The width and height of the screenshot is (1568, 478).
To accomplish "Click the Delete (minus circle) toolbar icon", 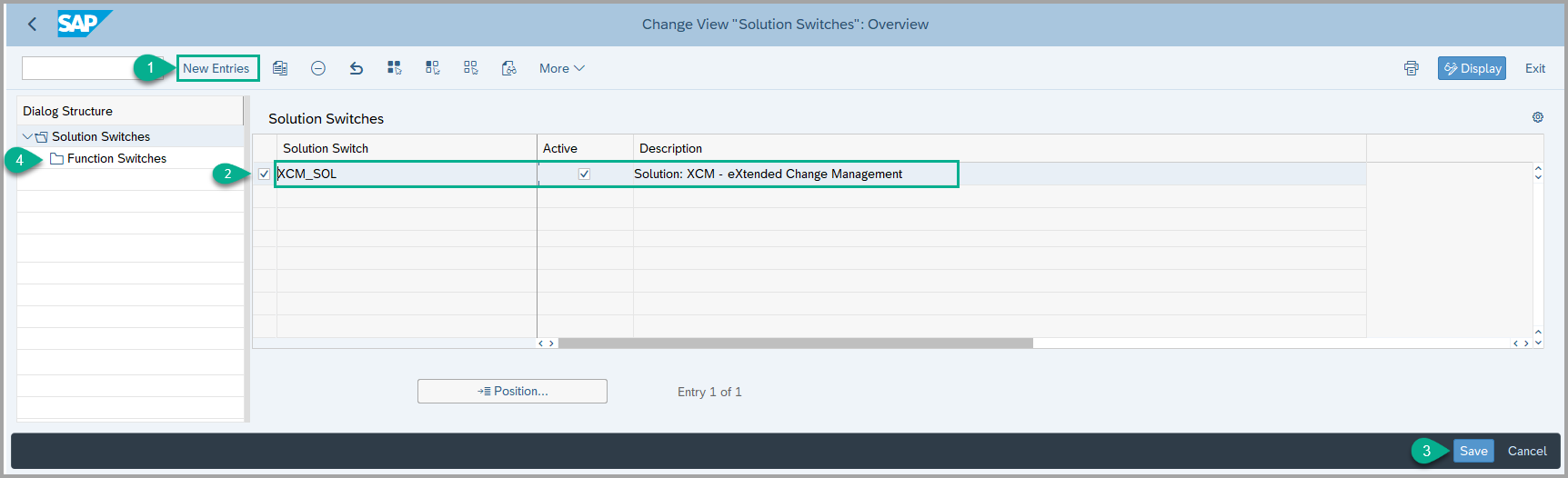I will pyautogui.click(x=318, y=68).
